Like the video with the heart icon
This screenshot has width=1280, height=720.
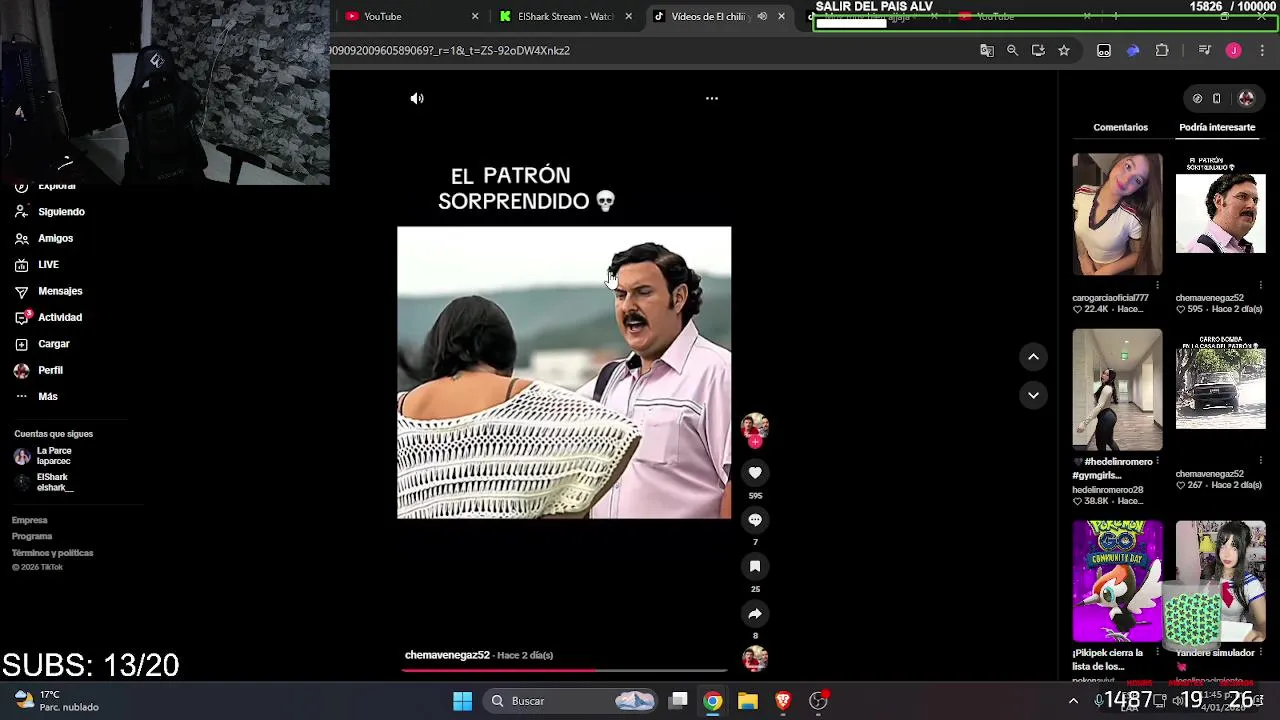click(755, 473)
